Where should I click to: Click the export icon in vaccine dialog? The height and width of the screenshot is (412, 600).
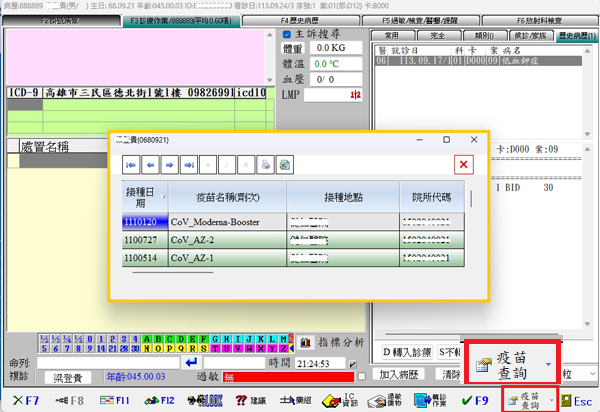click(x=285, y=164)
